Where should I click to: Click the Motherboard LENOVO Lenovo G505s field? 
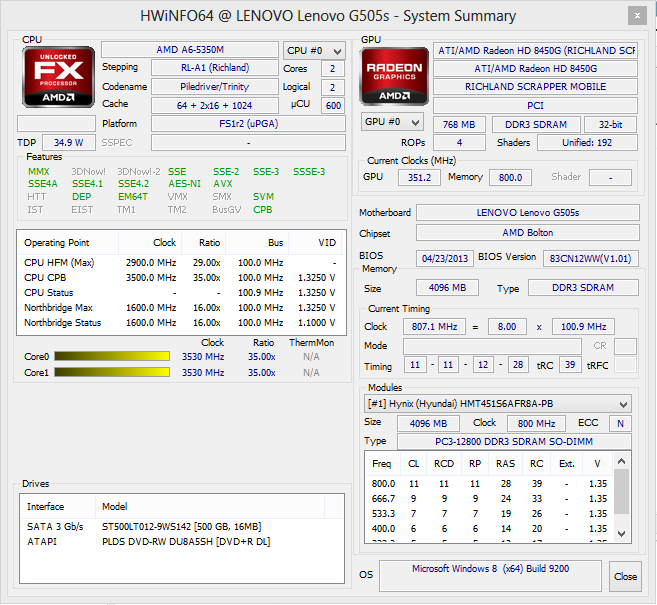tap(528, 213)
